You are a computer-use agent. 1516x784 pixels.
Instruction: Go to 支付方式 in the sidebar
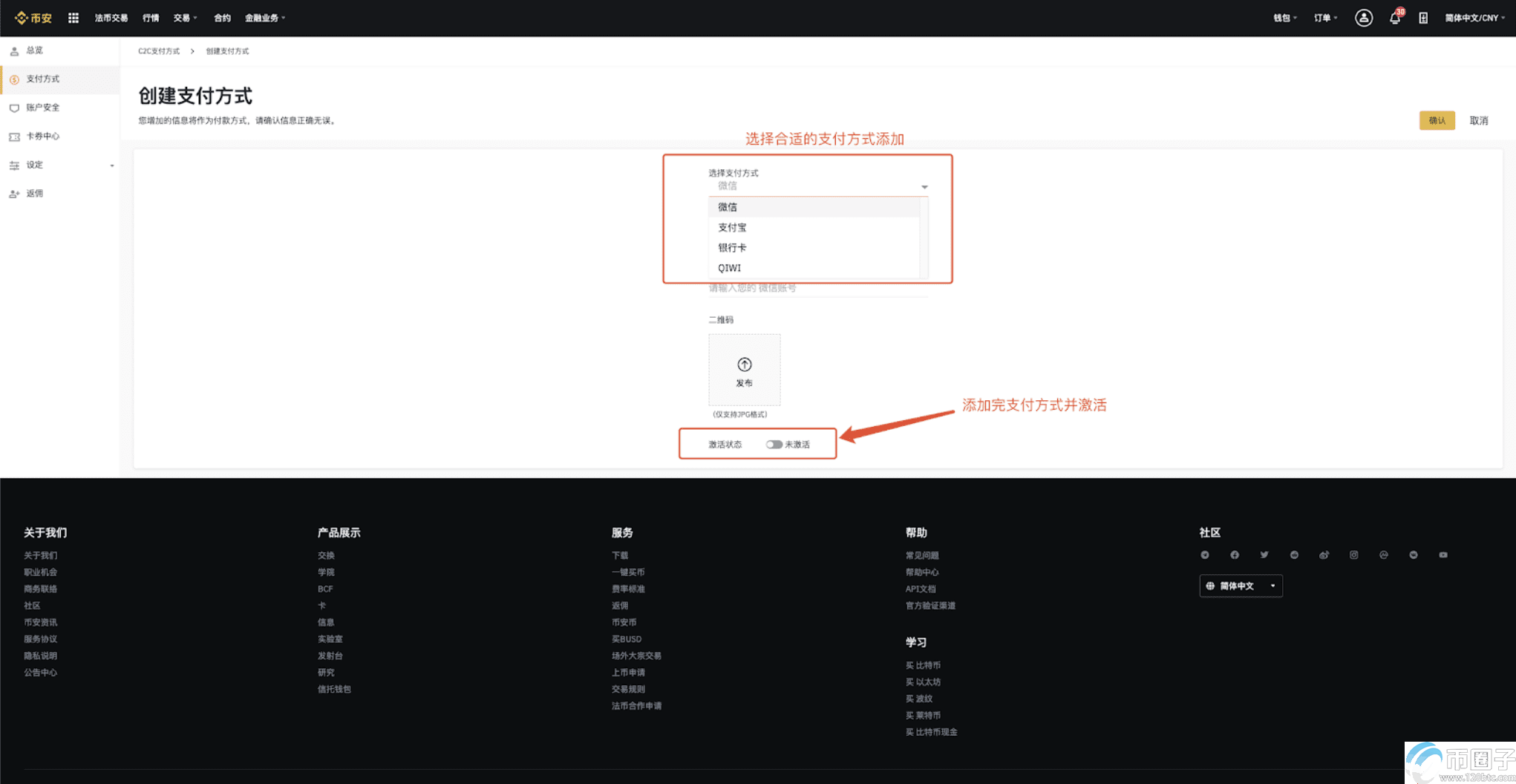click(x=59, y=79)
